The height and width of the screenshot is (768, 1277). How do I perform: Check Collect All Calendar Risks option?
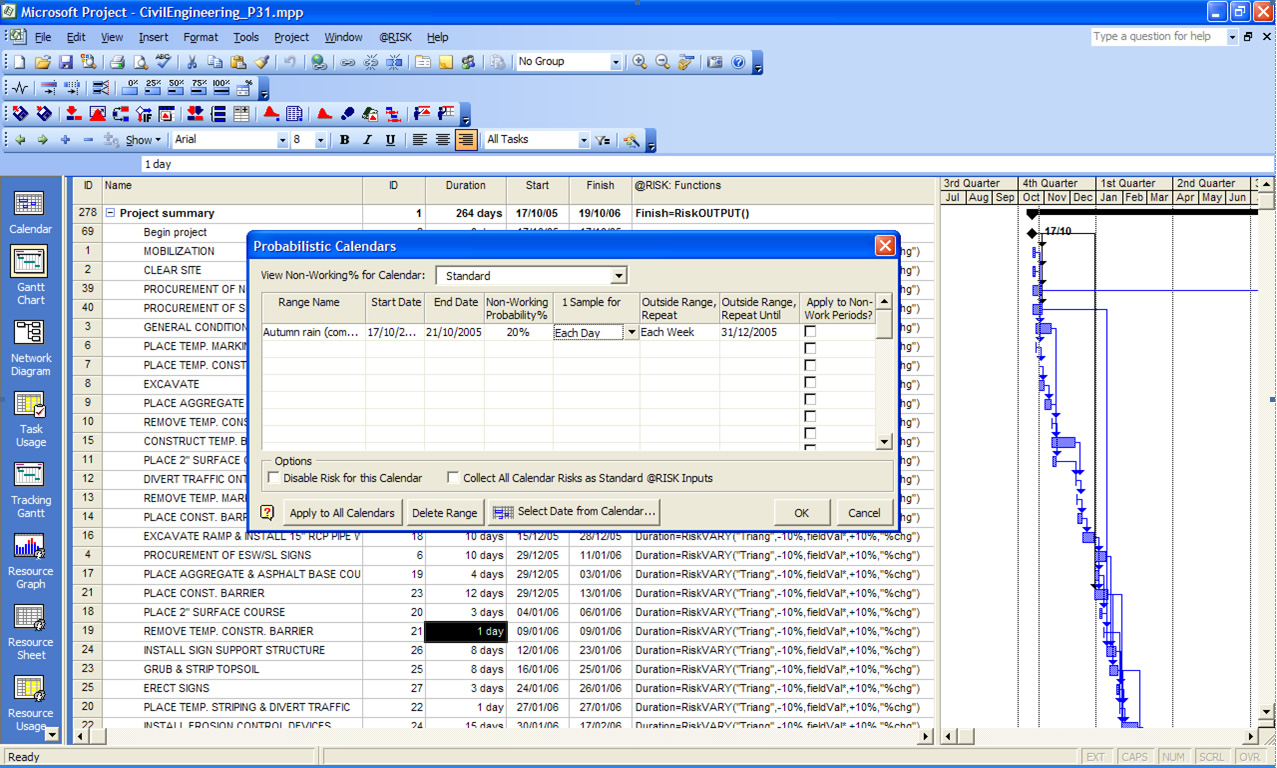(454, 478)
